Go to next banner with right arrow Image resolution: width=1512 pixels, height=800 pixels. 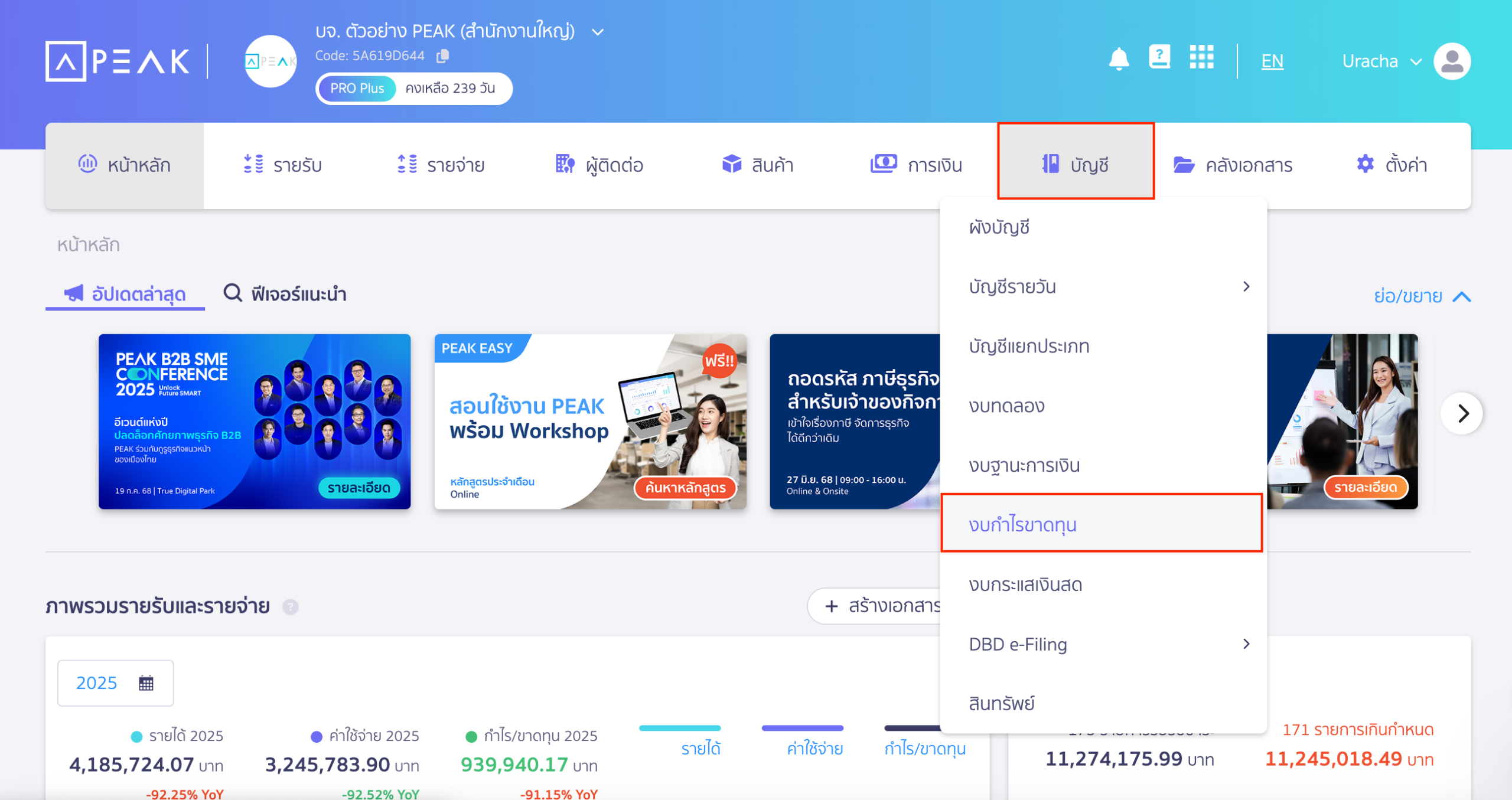[1462, 413]
